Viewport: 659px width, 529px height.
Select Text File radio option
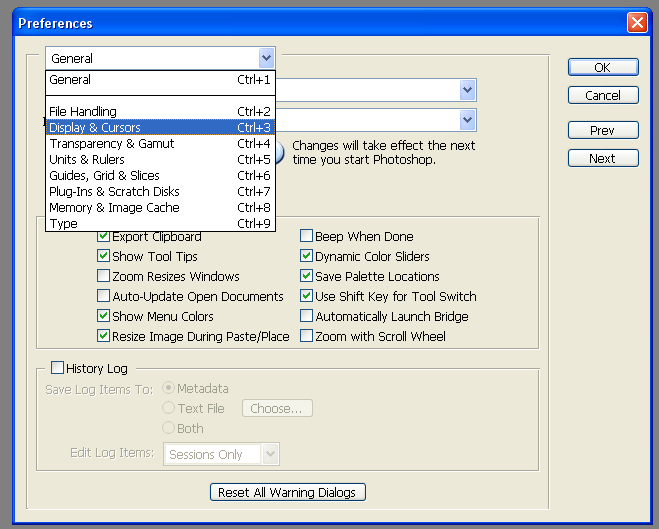coord(169,408)
